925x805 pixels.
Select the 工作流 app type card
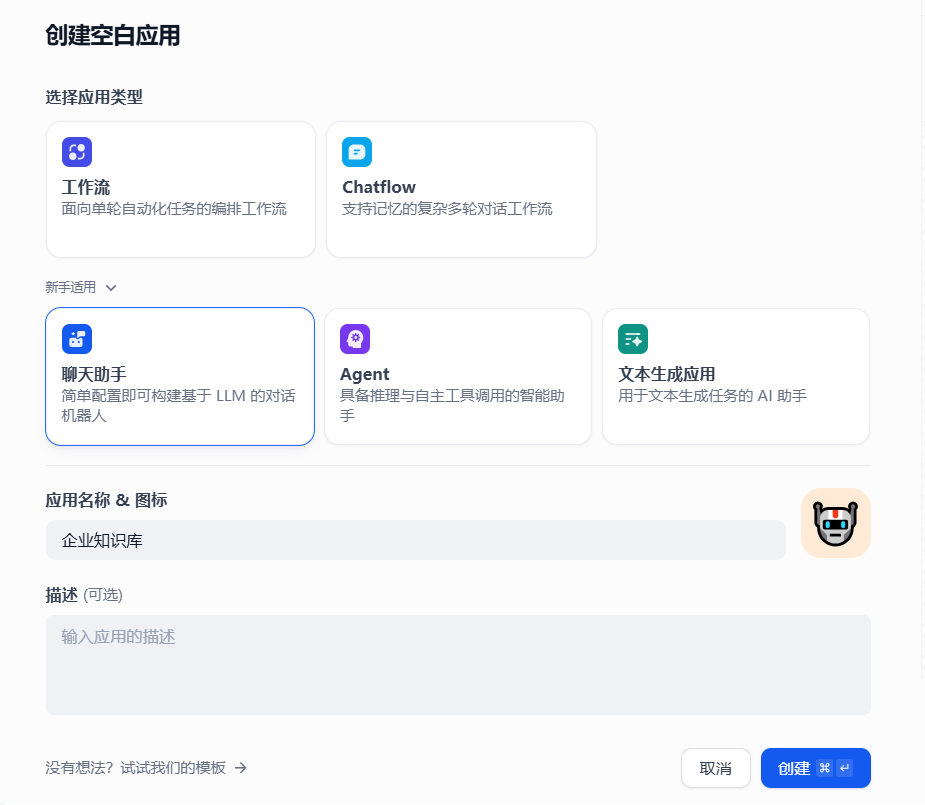tap(181, 189)
